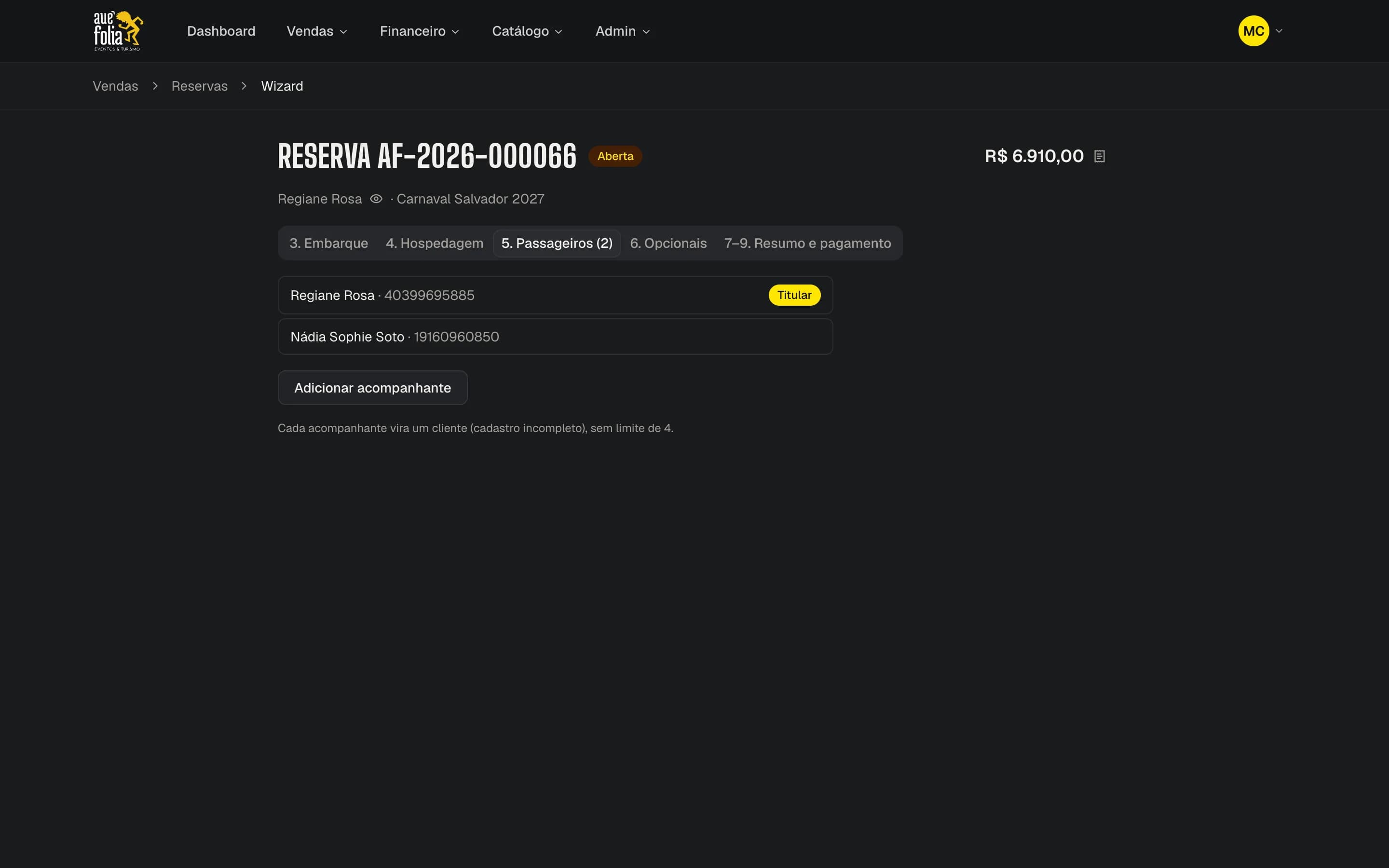Screen dimensions: 1389x868
Task: Click the client name Regiane Rosa subtitle
Action: [x=320, y=199]
